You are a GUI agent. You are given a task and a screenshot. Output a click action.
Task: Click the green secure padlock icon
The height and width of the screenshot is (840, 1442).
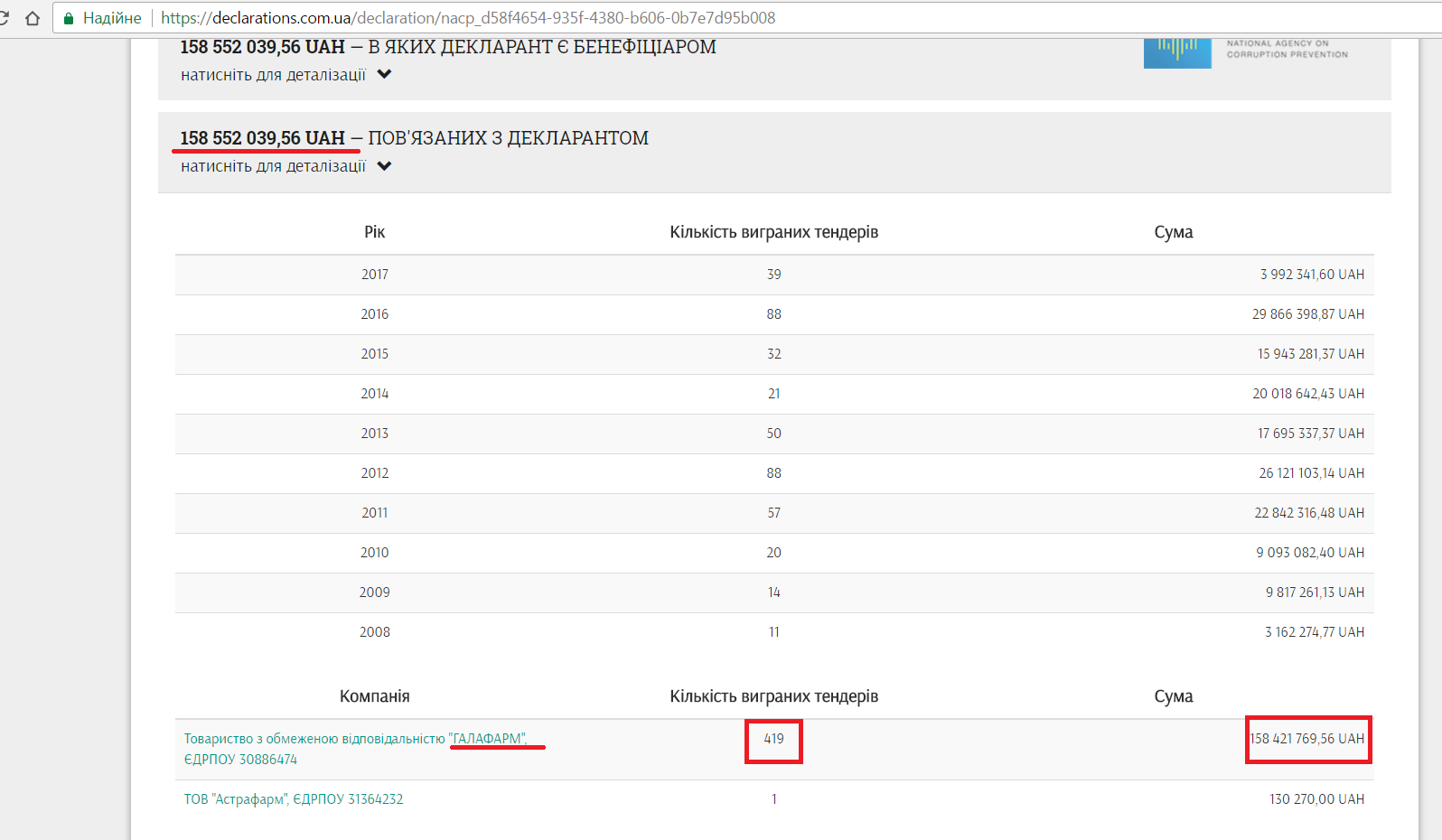click(x=68, y=18)
